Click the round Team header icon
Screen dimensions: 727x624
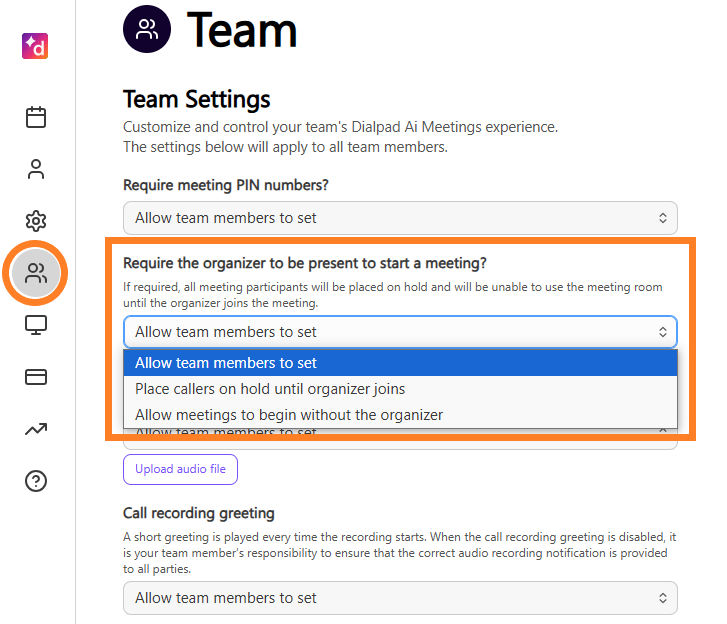click(147, 29)
